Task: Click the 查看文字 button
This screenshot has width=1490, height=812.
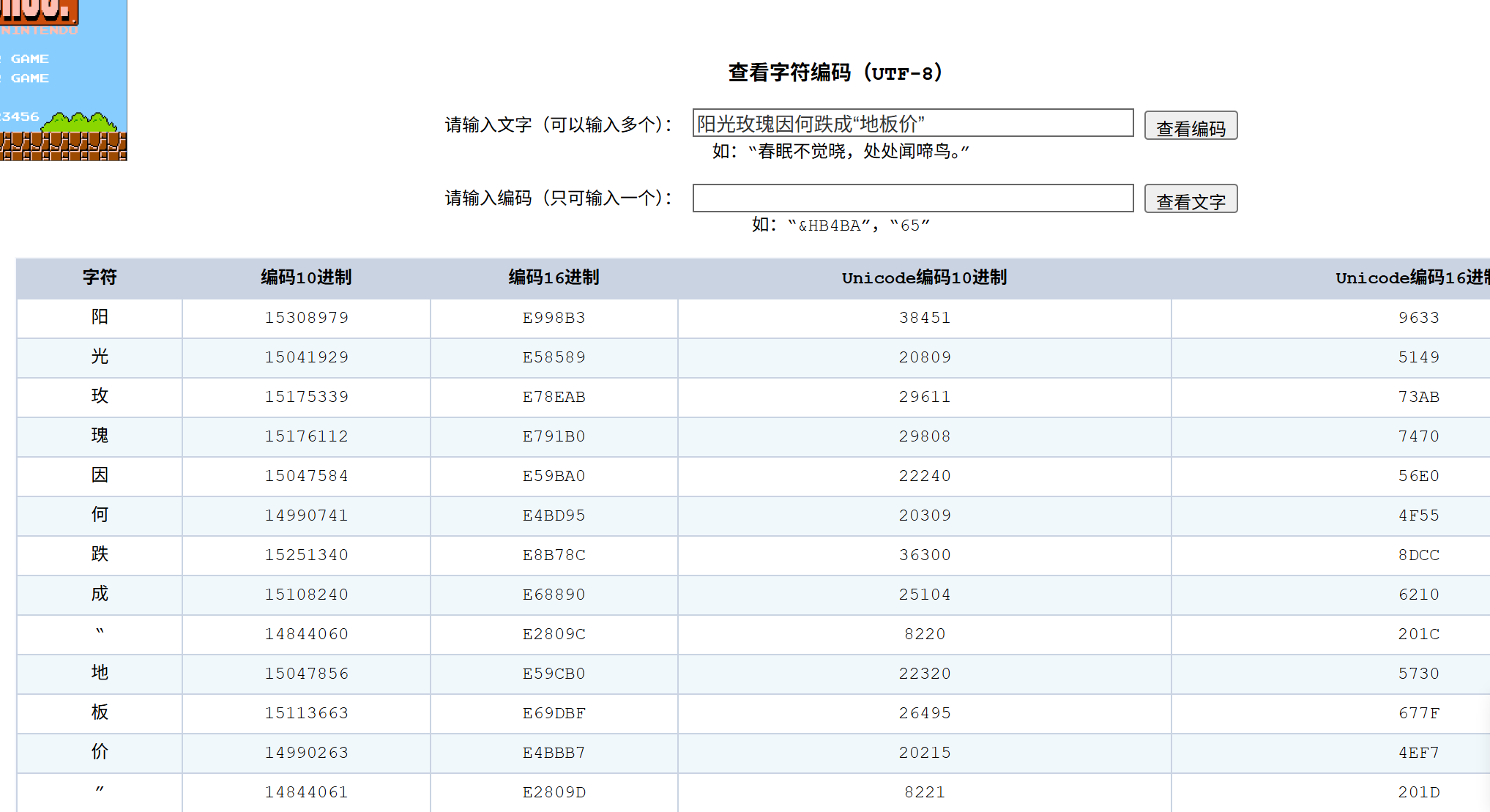Action: (1191, 199)
